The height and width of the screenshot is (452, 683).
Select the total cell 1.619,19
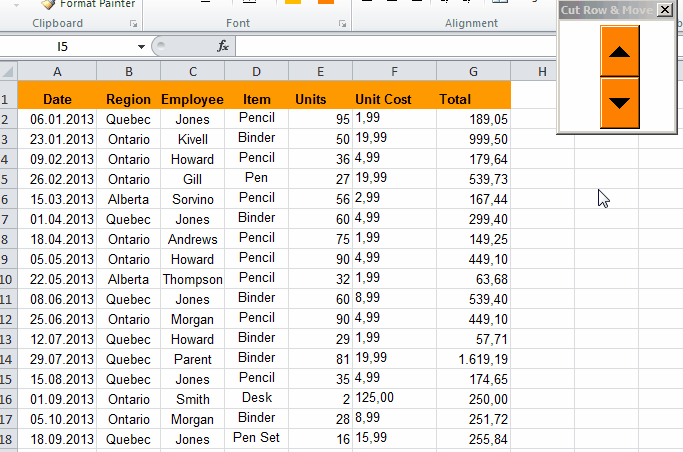473,359
